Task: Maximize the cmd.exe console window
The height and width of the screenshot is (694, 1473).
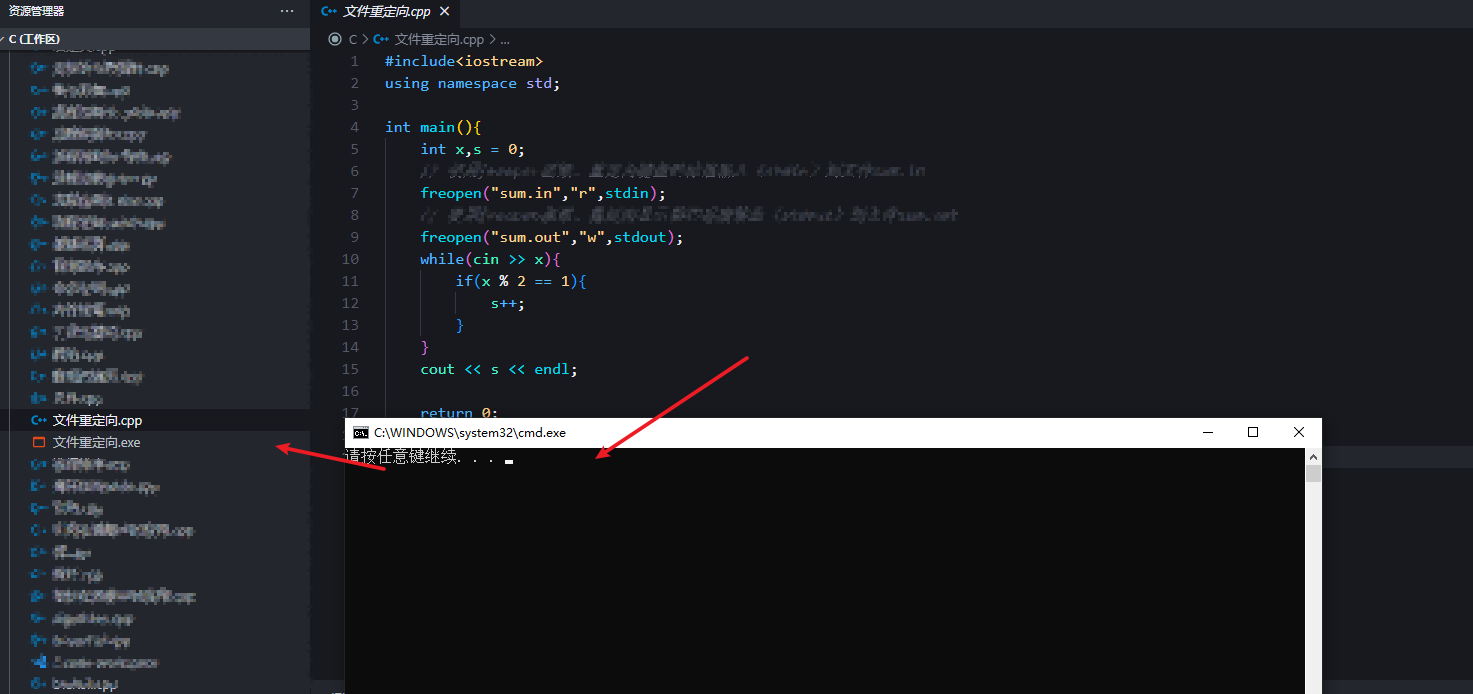Action: tap(1253, 432)
